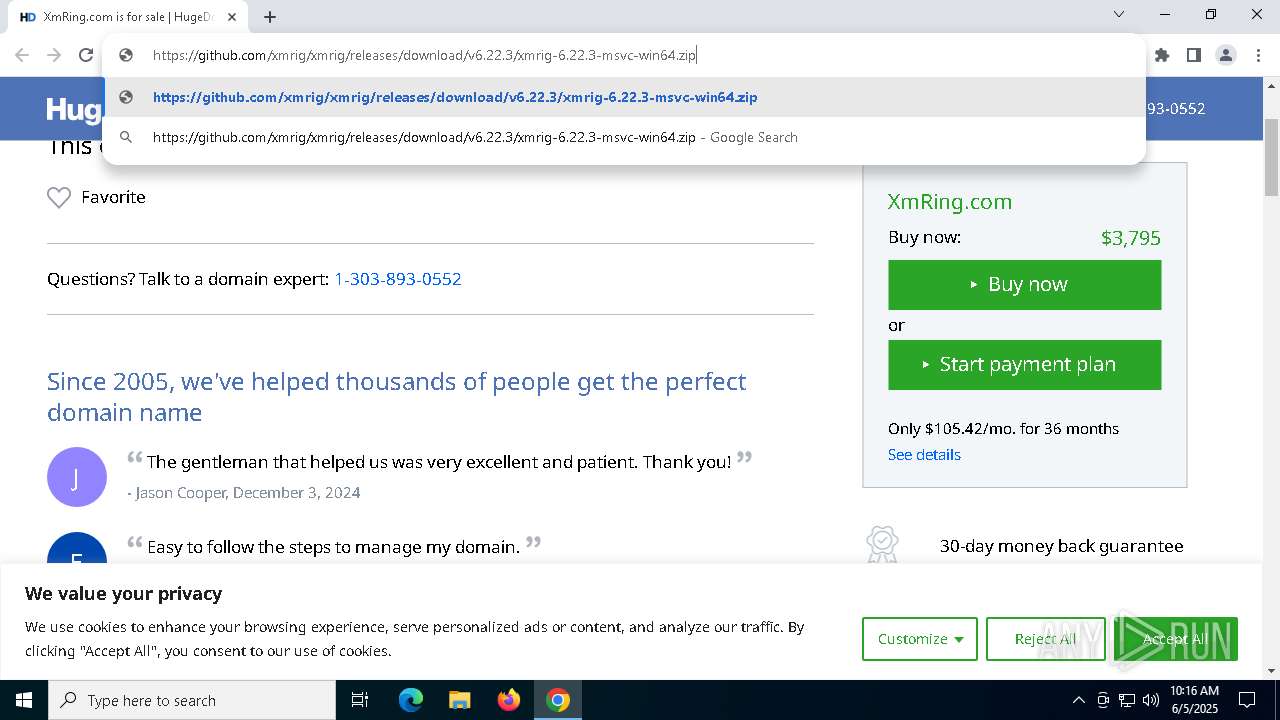Open the Chrome three-dot menu
The width and height of the screenshot is (1280, 720).
click(1258, 55)
